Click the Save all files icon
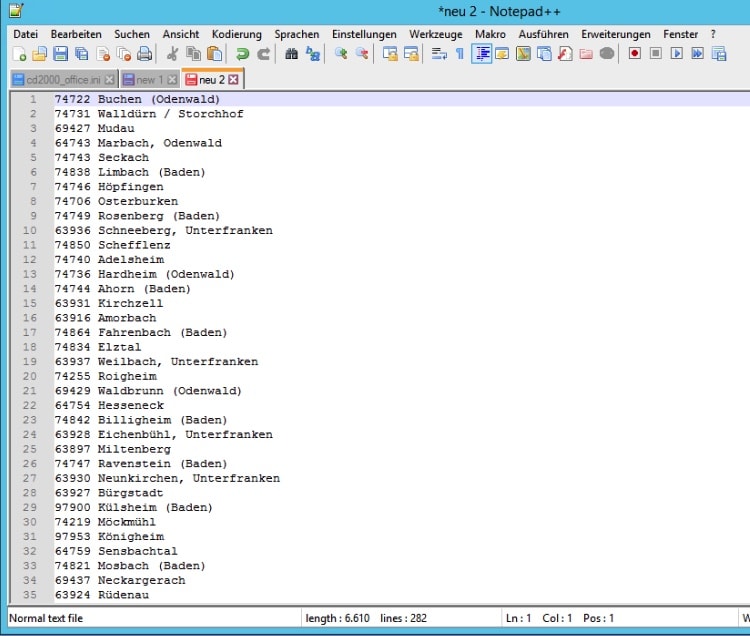This screenshot has height=636, width=750. [81, 54]
